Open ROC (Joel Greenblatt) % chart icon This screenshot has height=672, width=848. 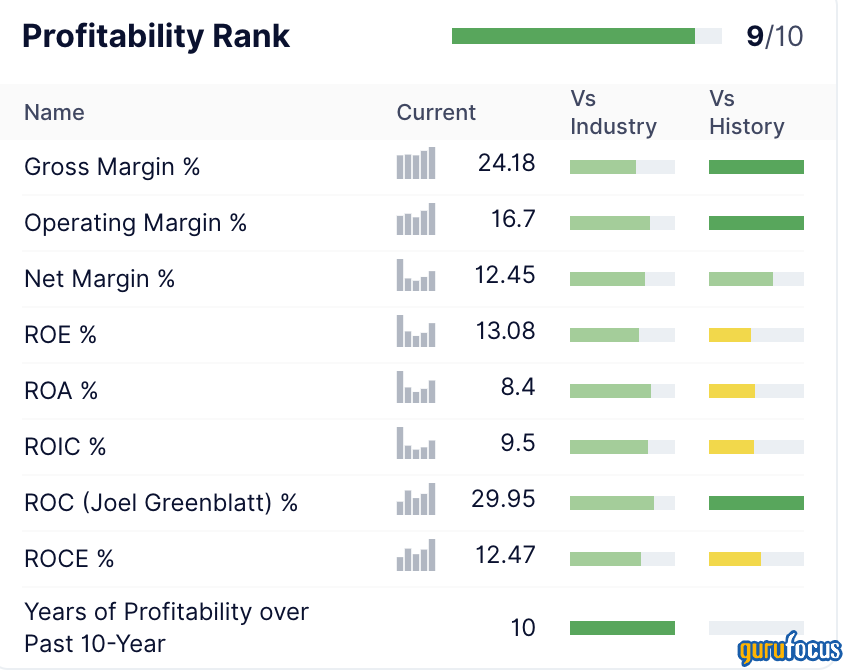(x=416, y=500)
